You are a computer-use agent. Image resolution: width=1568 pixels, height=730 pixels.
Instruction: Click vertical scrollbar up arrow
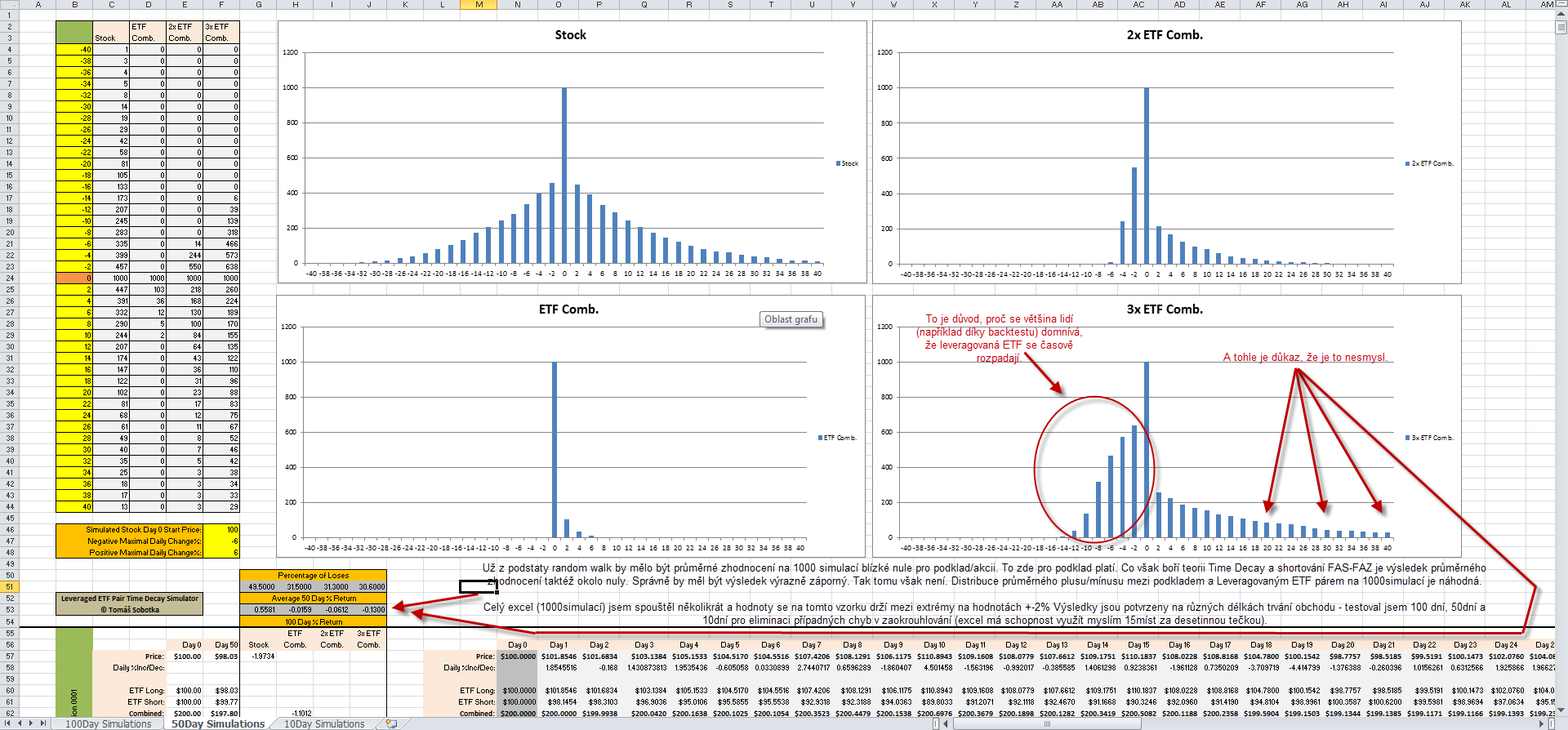(1561, 16)
